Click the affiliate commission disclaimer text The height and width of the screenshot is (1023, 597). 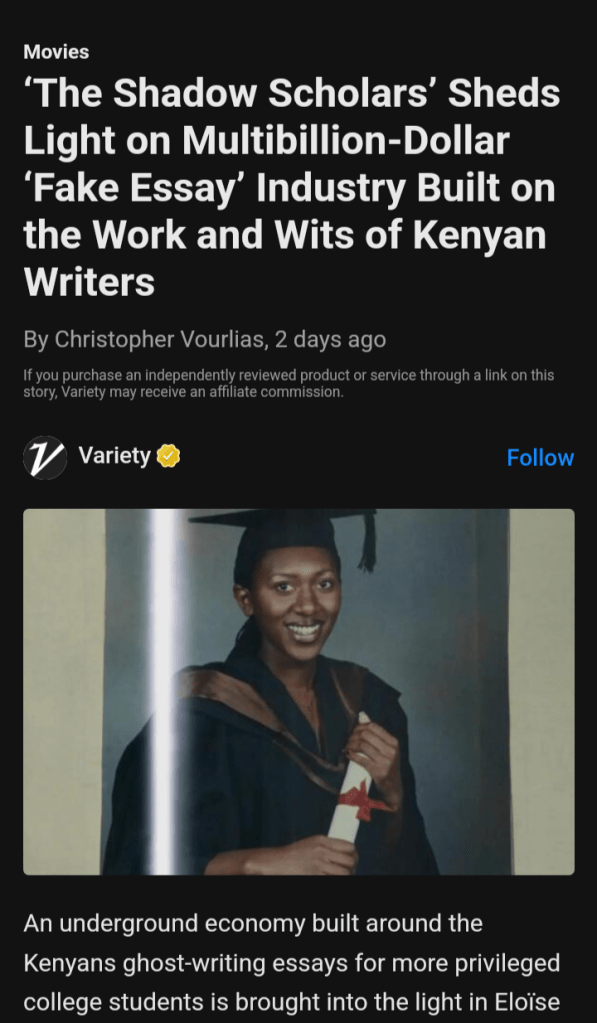pos(288,384)
